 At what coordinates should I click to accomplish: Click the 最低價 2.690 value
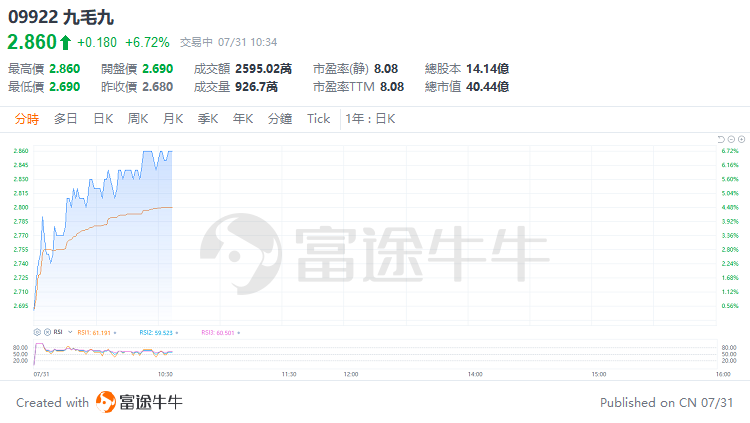click(x=65, y=87)
